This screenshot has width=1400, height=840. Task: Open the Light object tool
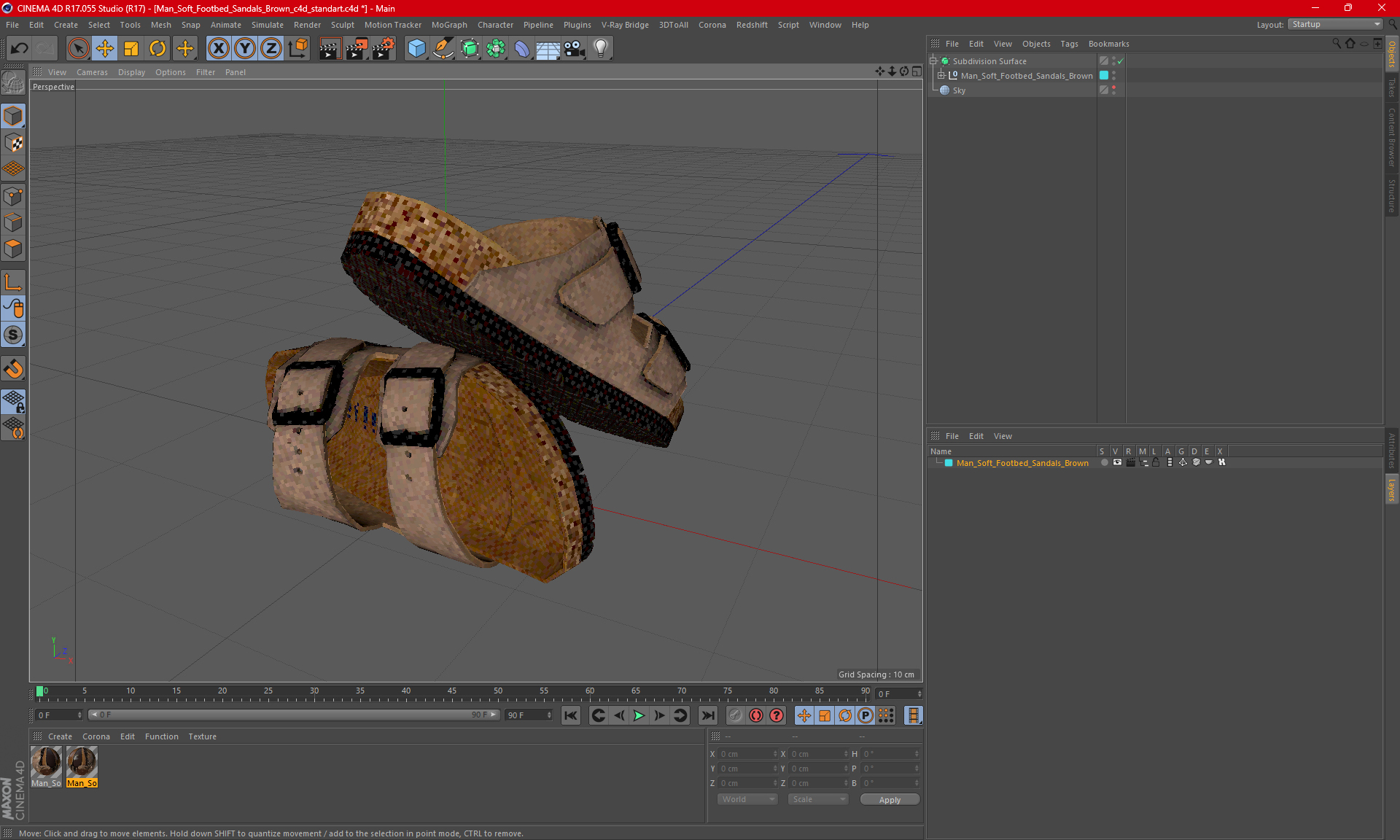point(600,49)
